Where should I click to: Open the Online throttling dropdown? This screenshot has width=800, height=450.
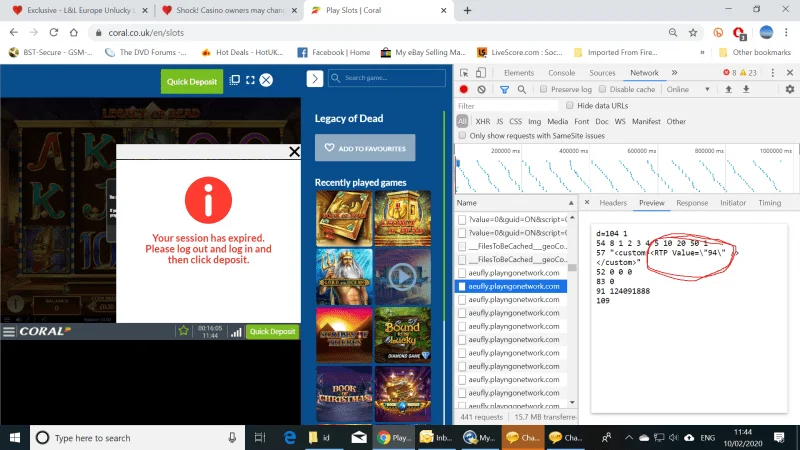(x=688, y=89)
